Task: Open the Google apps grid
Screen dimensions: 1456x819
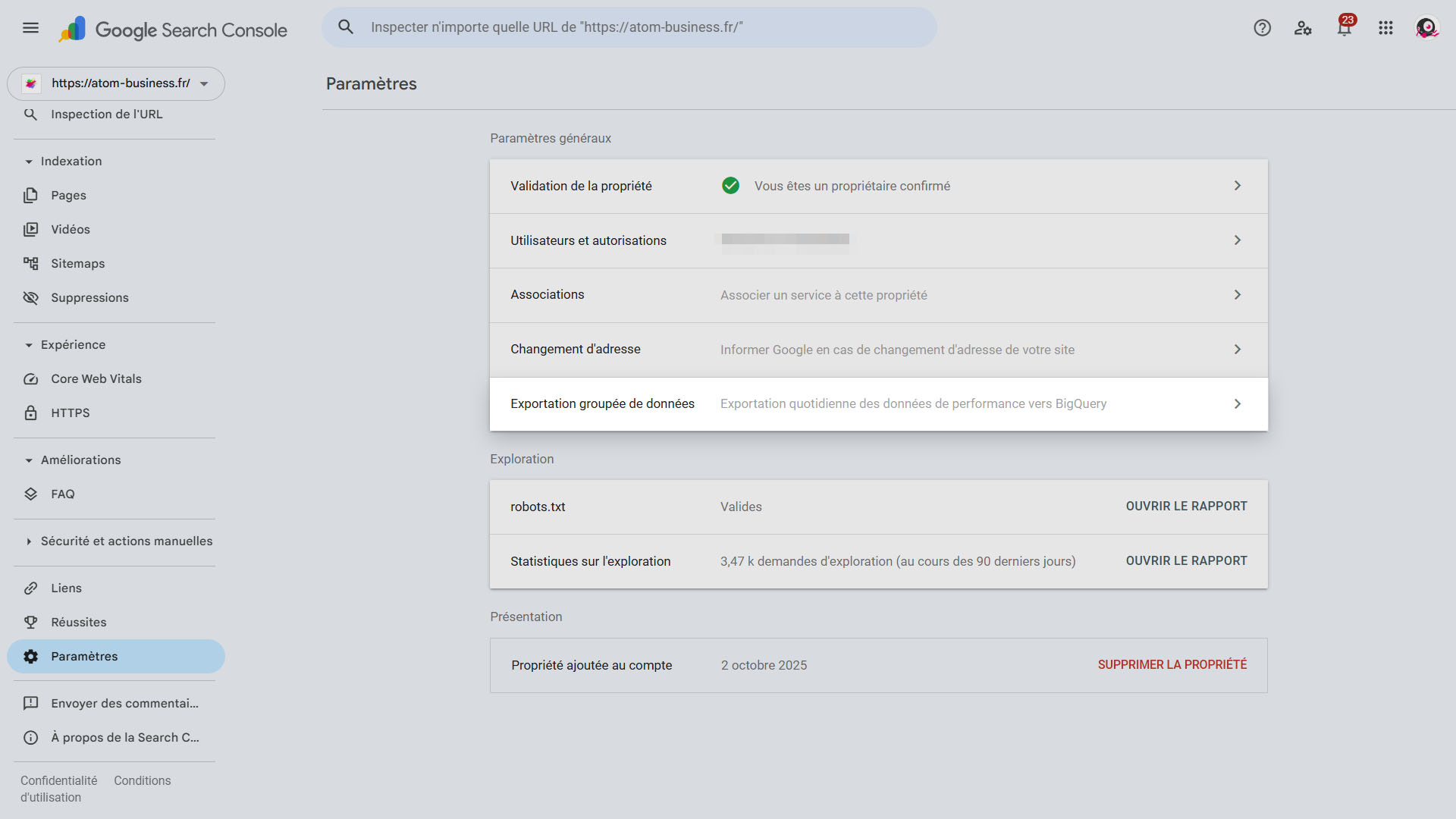Action: tap(1385, 28)
